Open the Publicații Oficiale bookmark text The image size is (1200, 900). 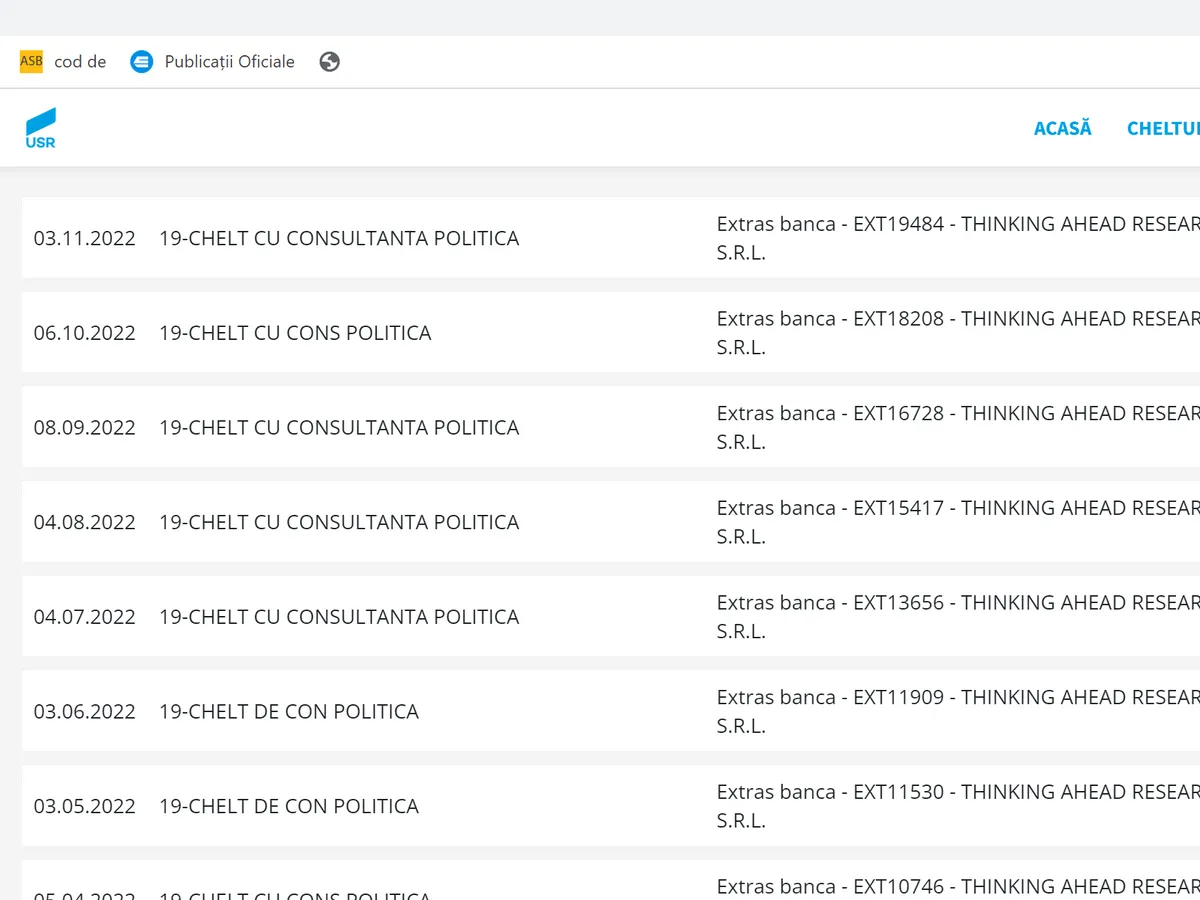tap(229, 62)
